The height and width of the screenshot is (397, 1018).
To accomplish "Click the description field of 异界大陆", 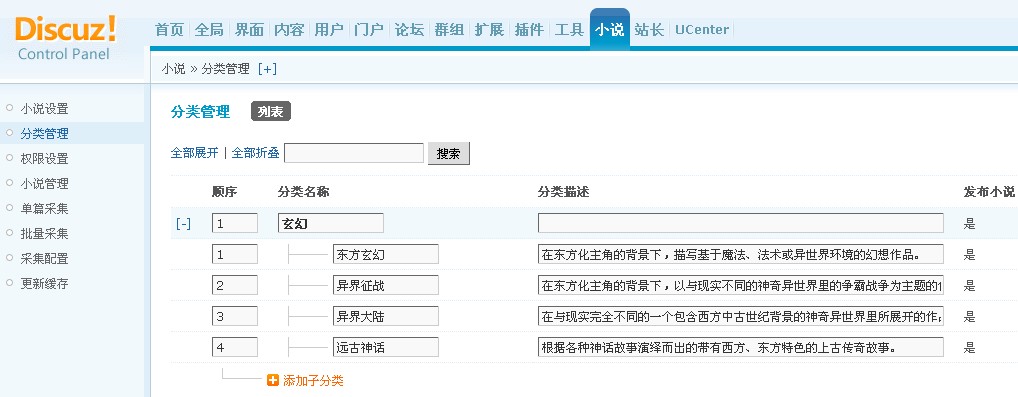I will 741,316.
